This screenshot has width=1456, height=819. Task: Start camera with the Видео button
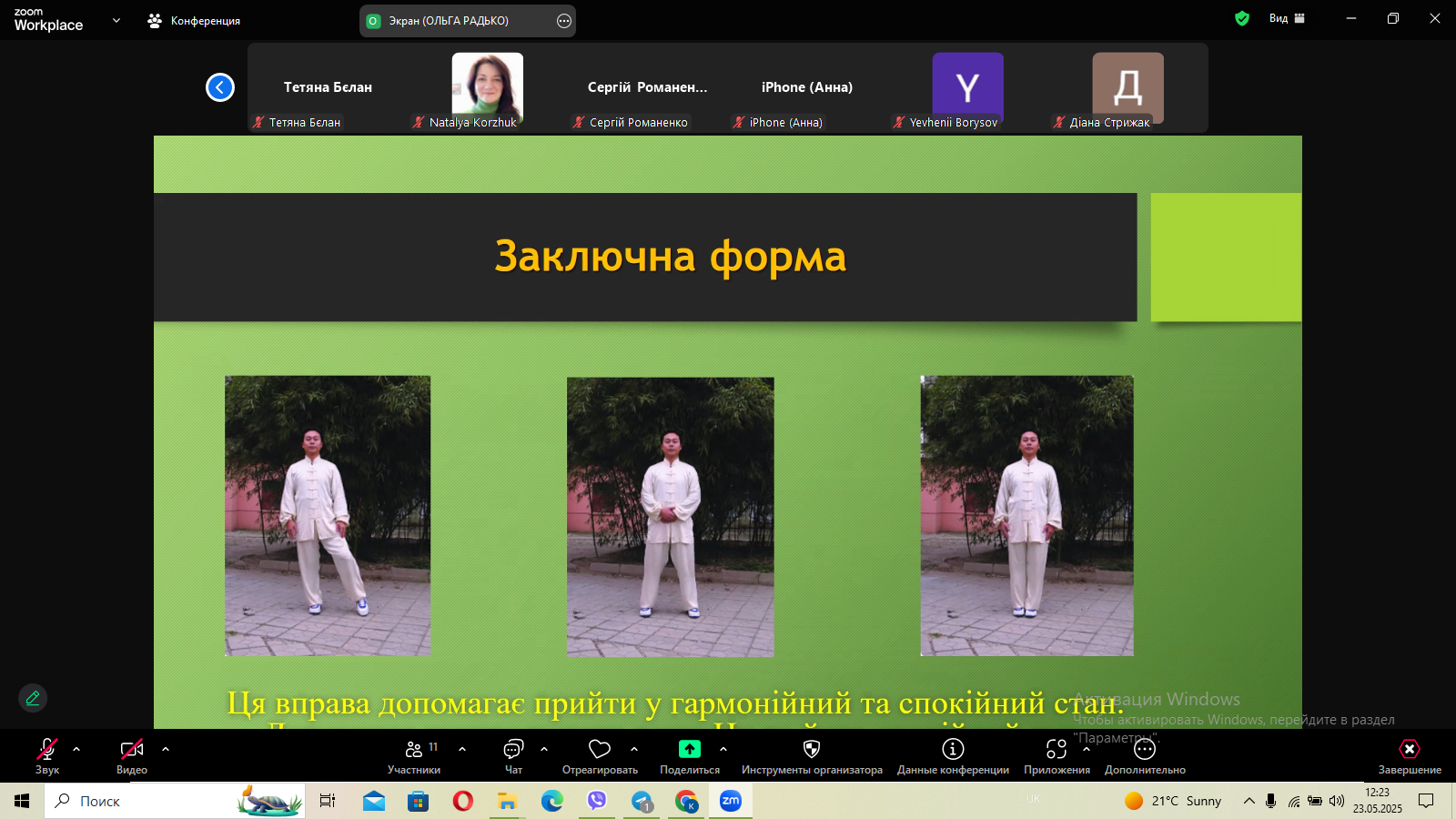[132, 756]
